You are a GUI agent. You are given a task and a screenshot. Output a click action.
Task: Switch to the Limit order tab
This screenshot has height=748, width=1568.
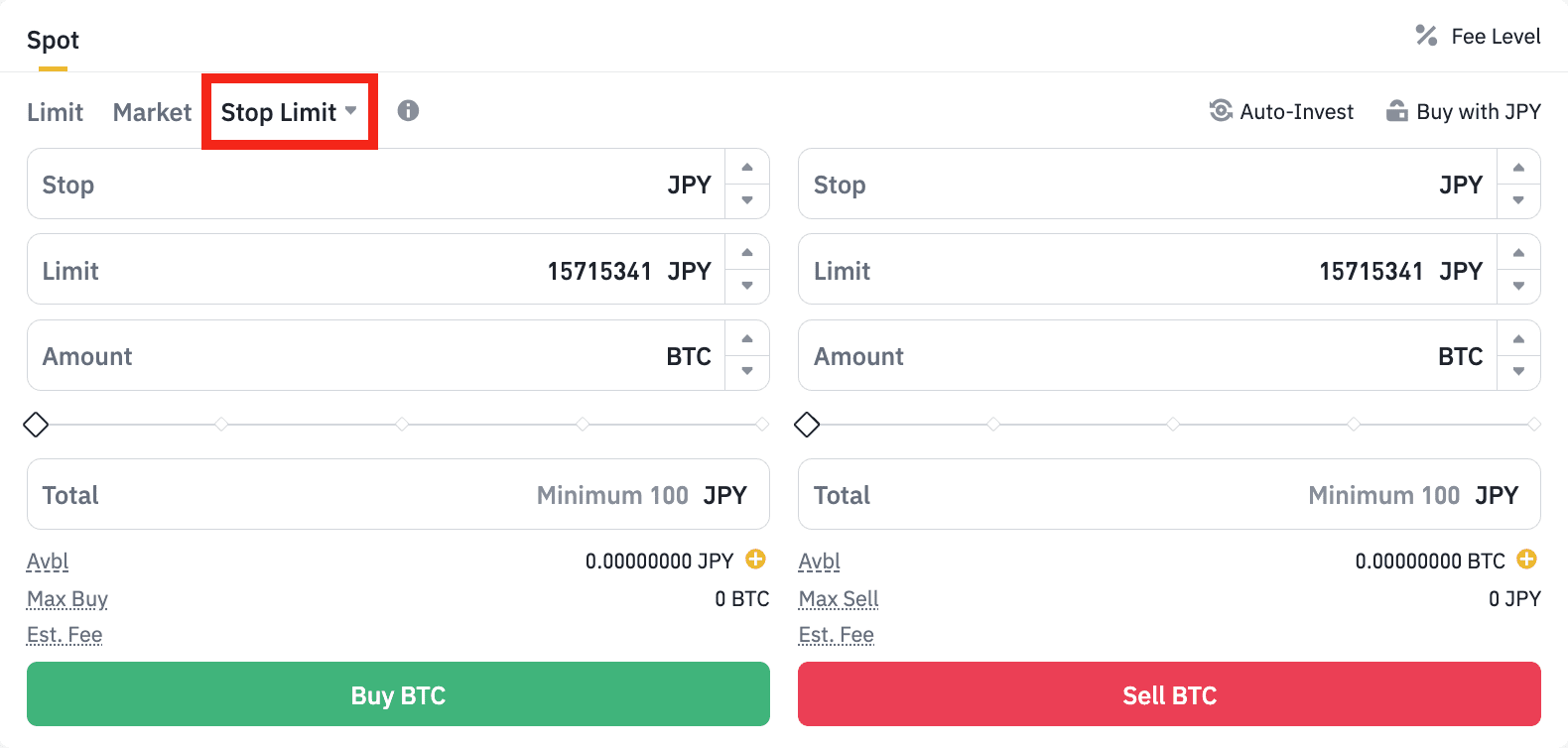pyautogui.click(x=56, y=112)
